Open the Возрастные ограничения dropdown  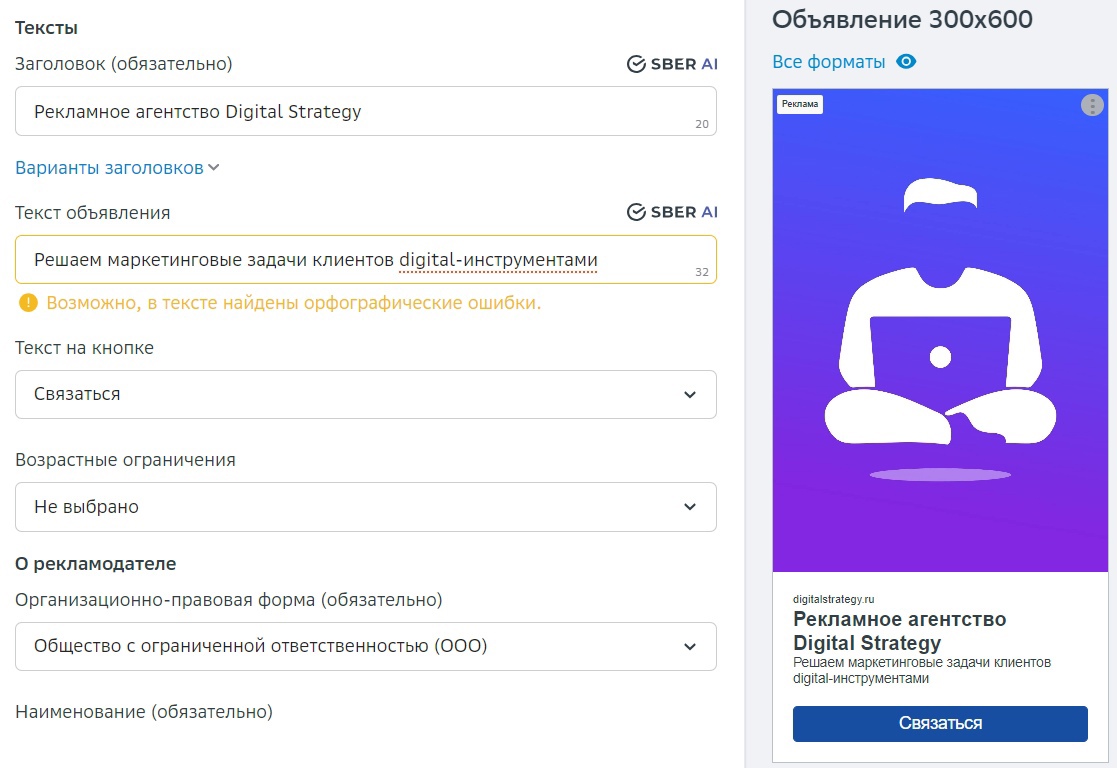point(365,507)
